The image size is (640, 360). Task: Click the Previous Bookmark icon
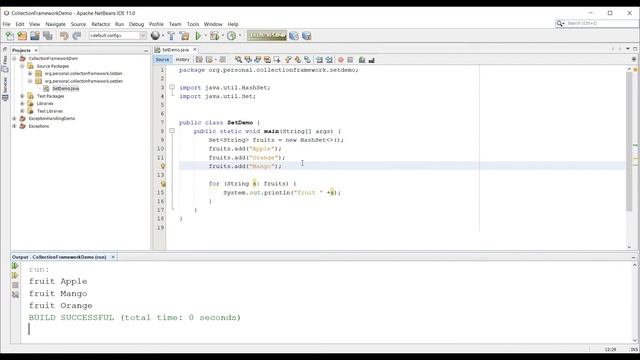click(x=289, y=60)
